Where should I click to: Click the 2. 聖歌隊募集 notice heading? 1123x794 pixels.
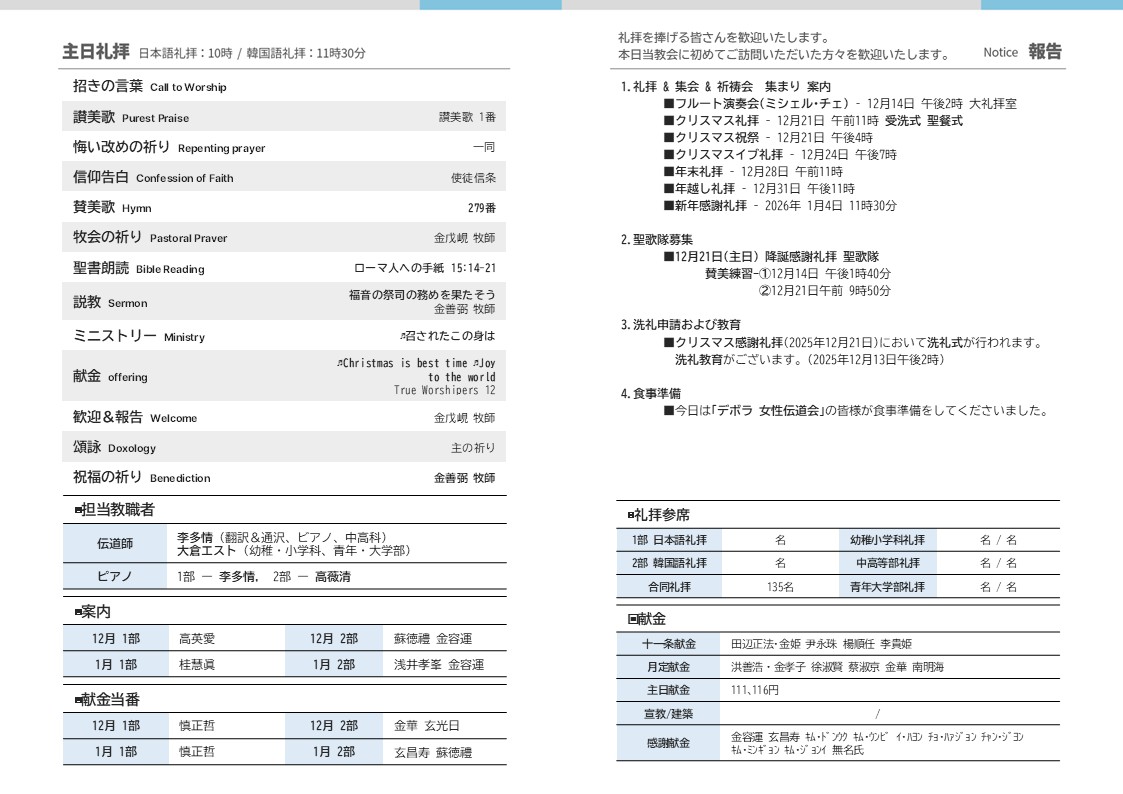tap(656, 239)
